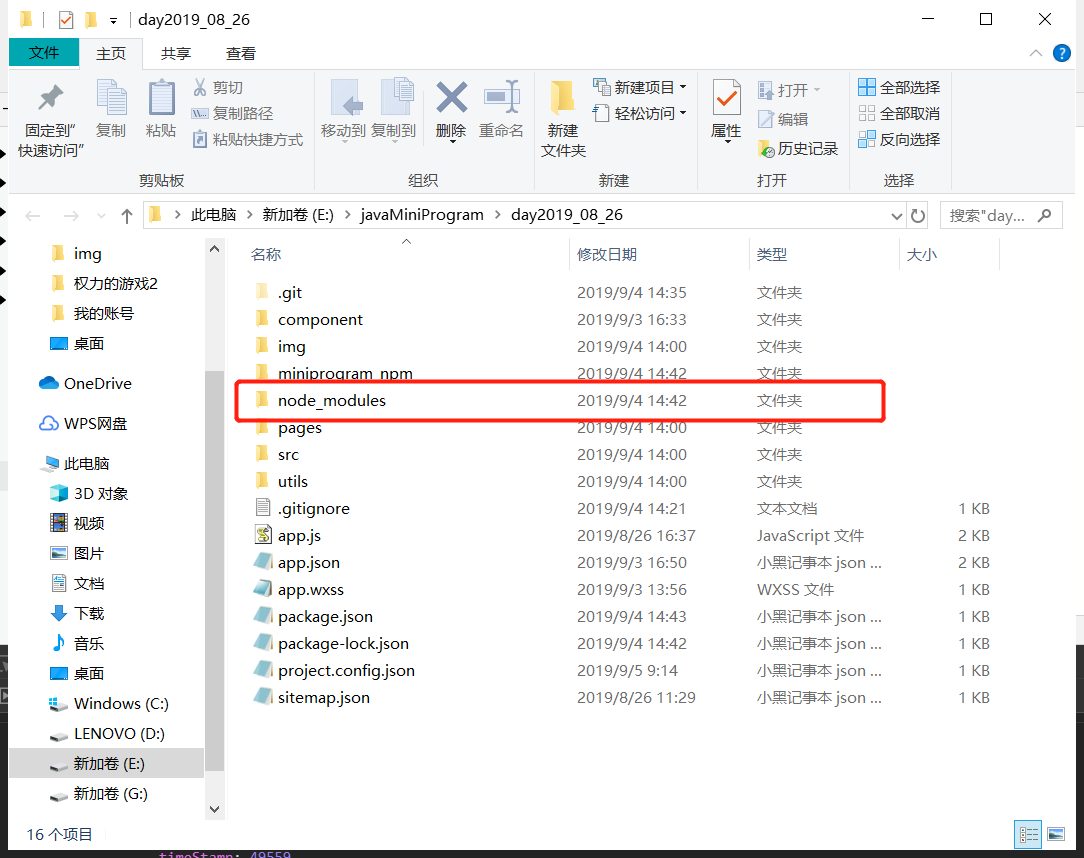Switch to View (查看) ribbon tab
Screen dimensions: 1084x858
click(x=241, y=54)
